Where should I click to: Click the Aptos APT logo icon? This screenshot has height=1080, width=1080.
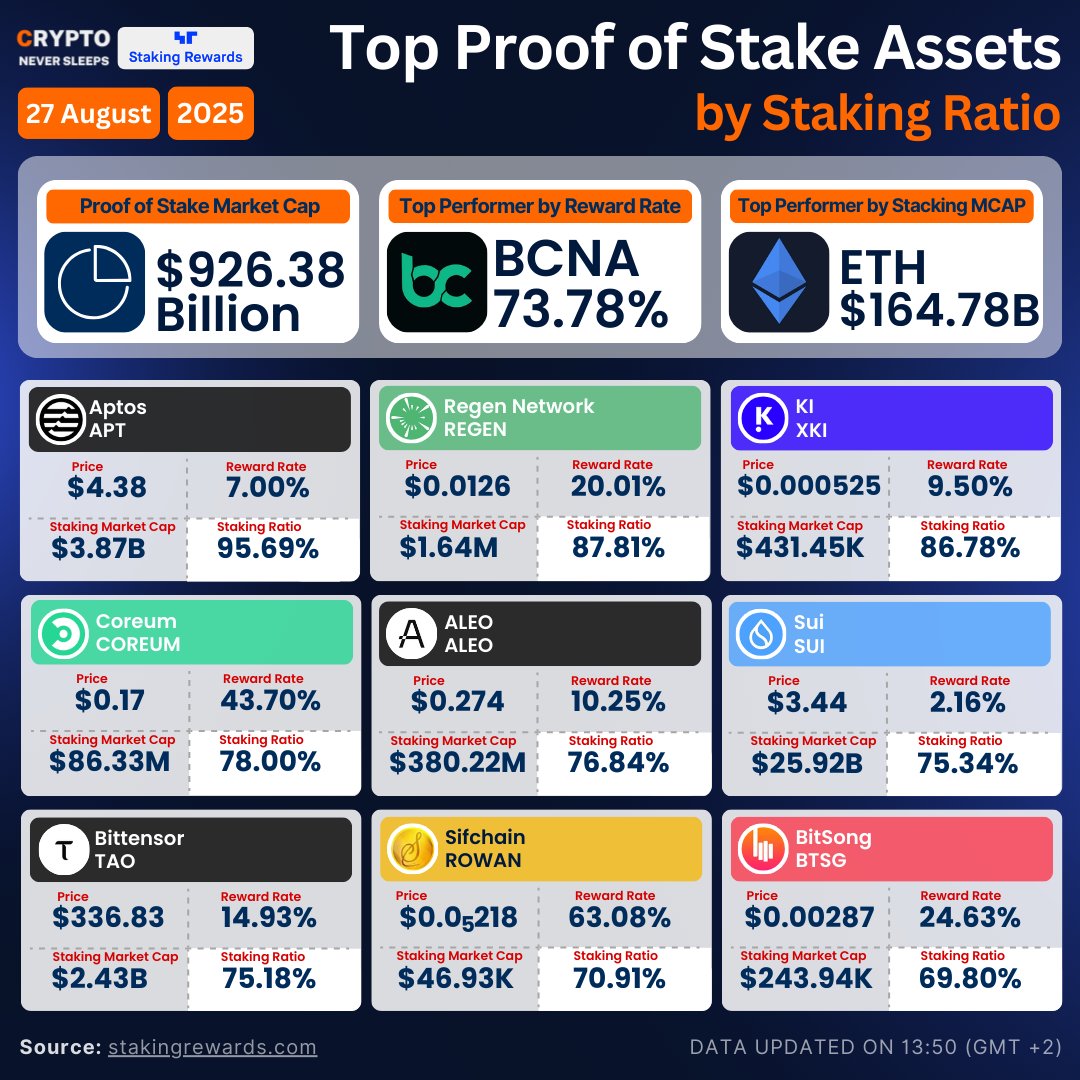coord(60,419)
